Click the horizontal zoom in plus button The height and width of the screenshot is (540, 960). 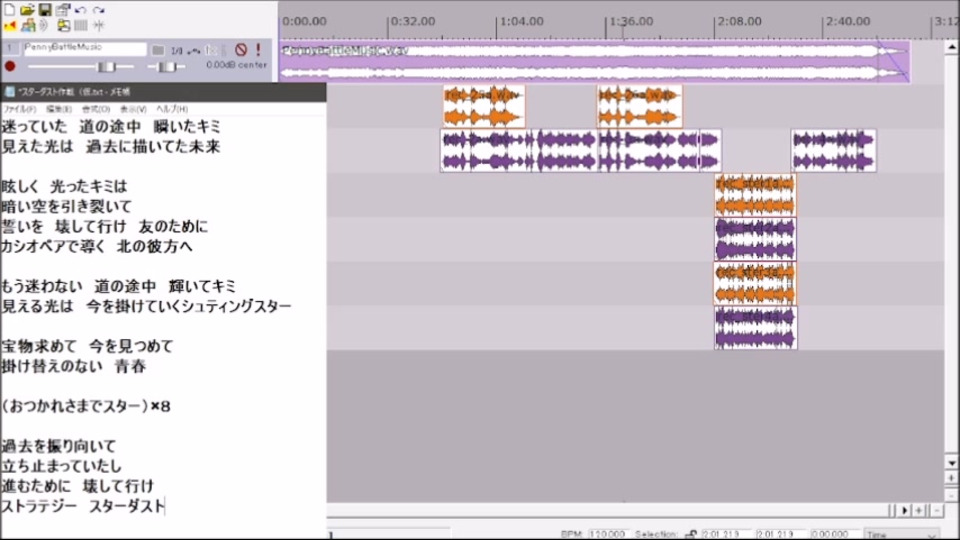point(920,510)
